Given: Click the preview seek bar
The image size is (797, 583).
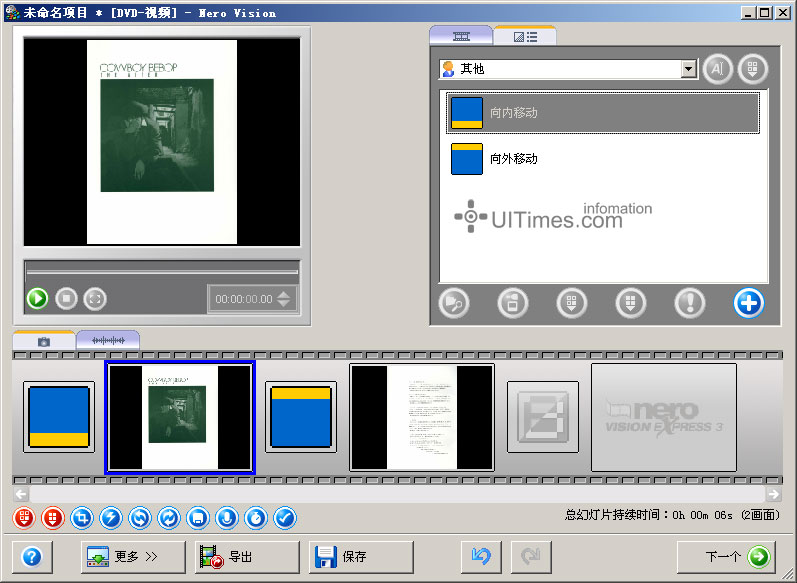Looking at the screenshot, I should pos(162,272).
